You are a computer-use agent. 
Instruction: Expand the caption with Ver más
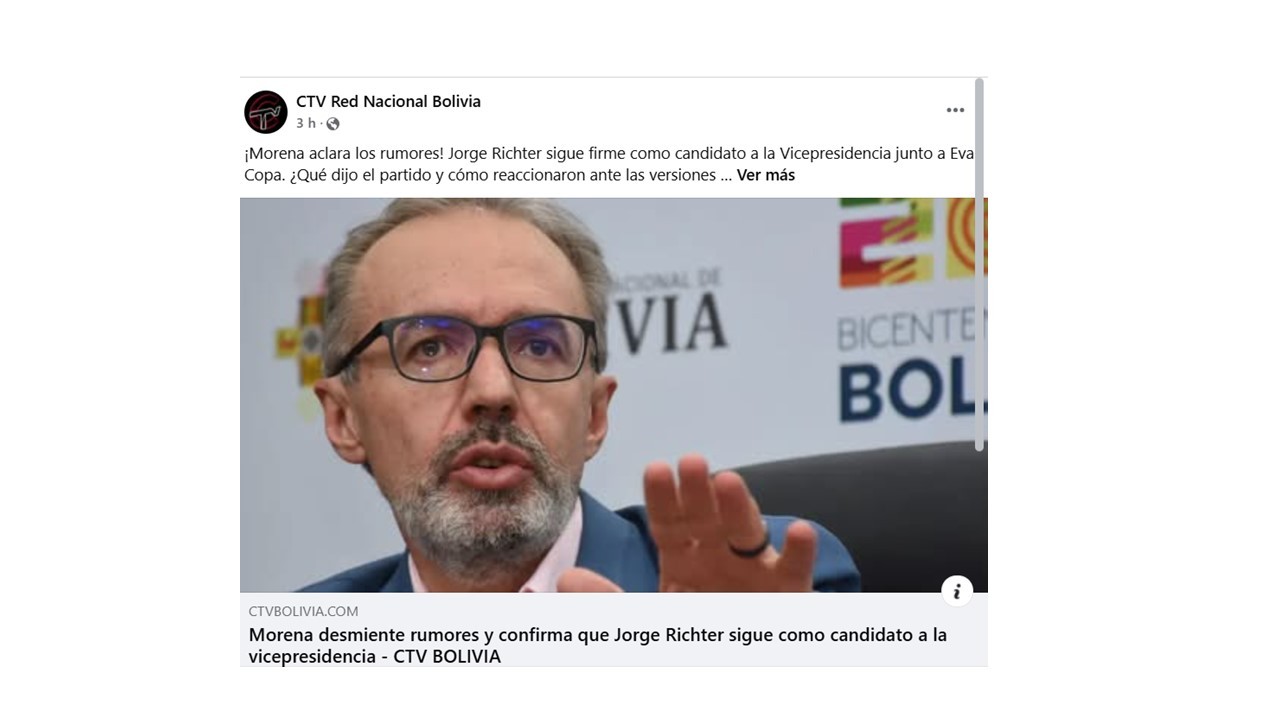766,175
